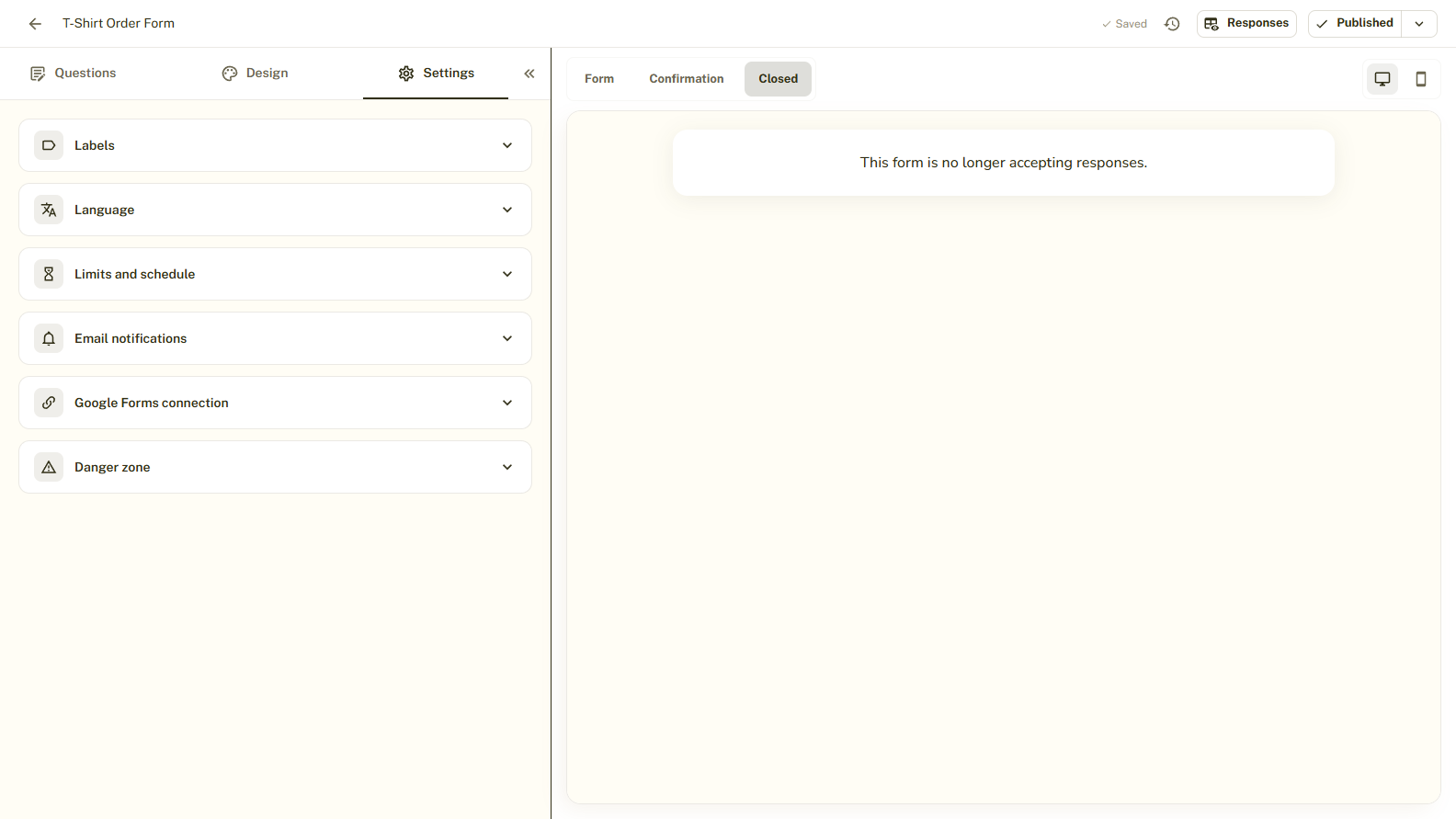Expand the Danger zone chevron

507,467
